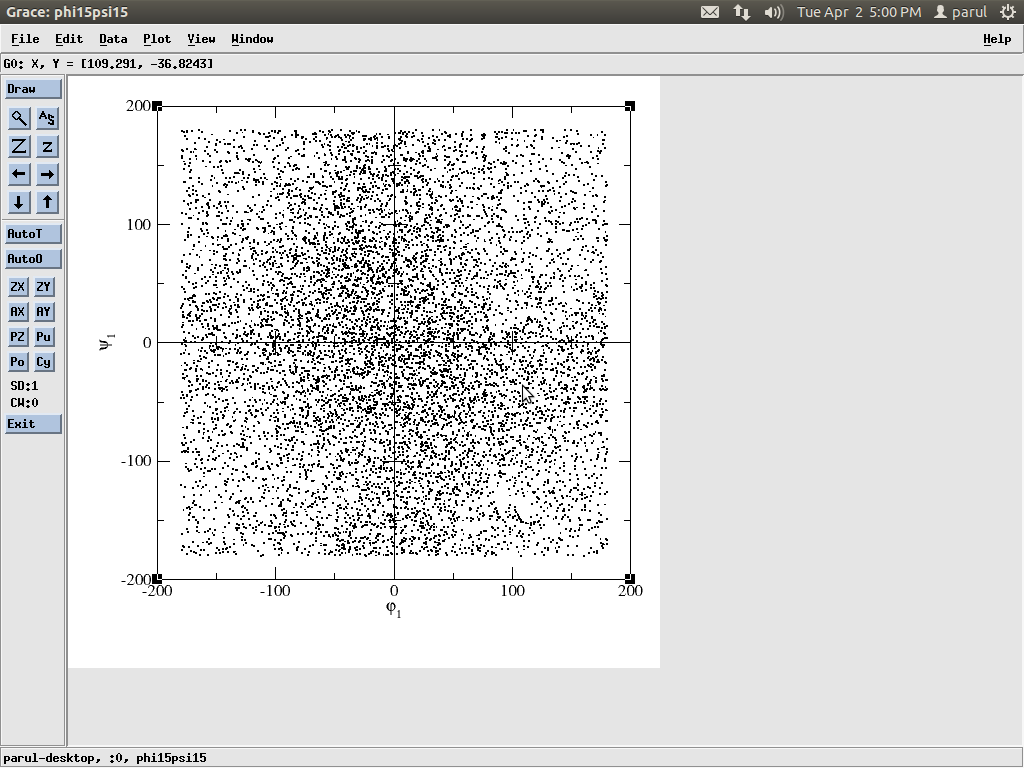
Task: Click the AutoT autotick button
Action: pos(33,234)
